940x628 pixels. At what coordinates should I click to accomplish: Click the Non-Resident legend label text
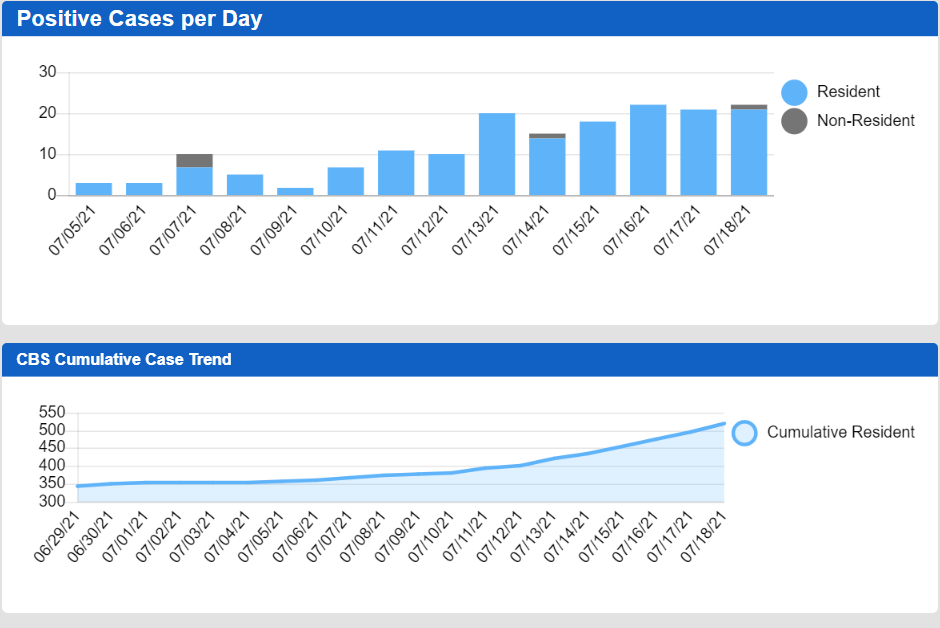(x=865, y=121)
